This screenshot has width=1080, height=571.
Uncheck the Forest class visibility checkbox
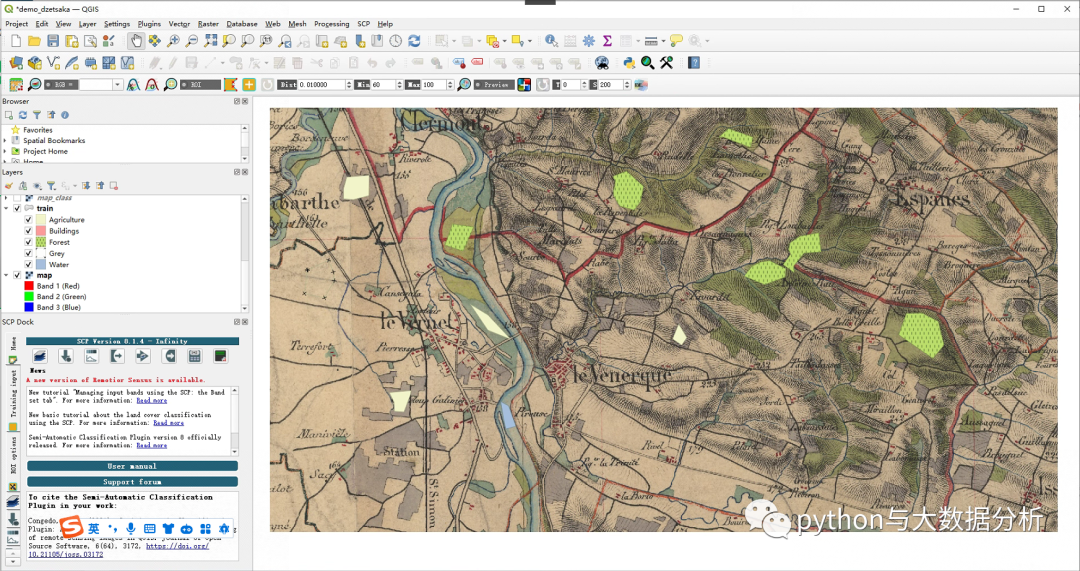(x=29, y=242)
